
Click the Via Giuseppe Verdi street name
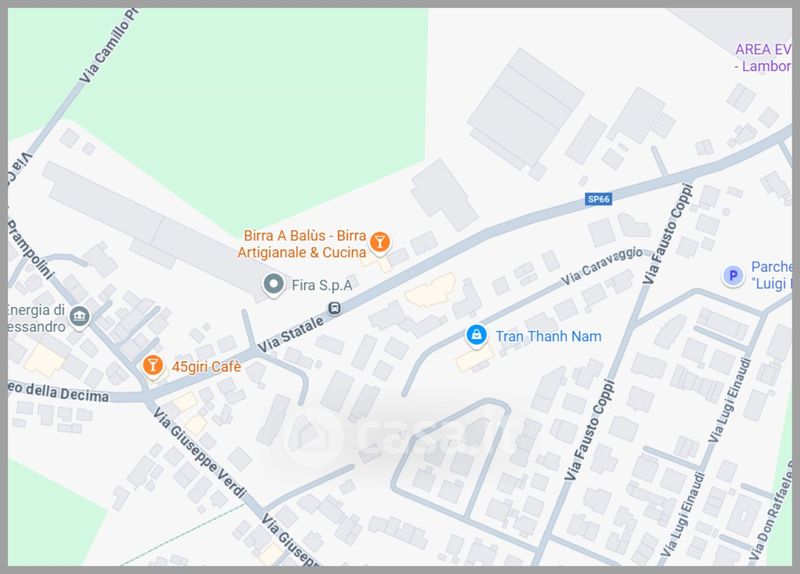point(200,452)
